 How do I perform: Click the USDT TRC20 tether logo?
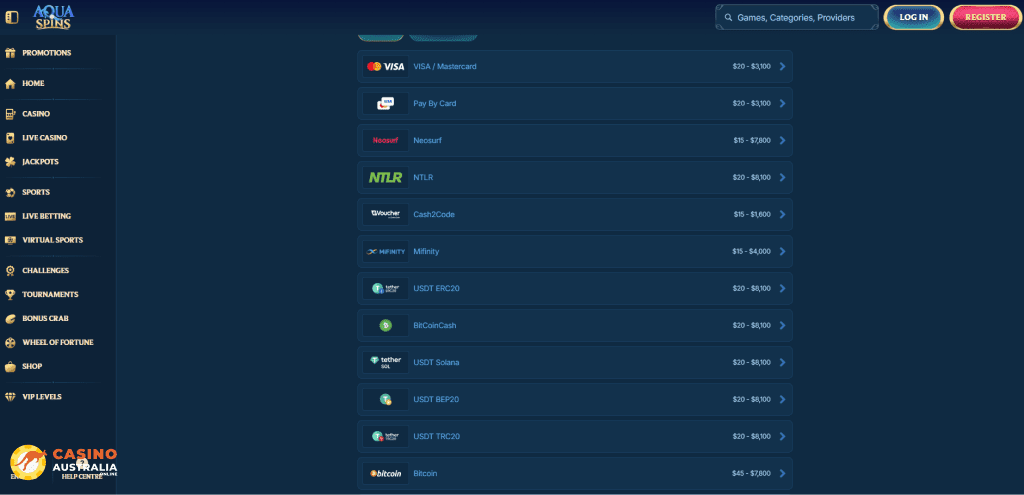386,436
